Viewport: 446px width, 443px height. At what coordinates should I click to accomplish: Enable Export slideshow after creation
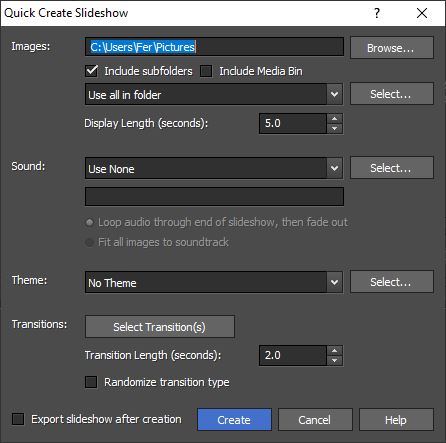(x=18, y=419)
